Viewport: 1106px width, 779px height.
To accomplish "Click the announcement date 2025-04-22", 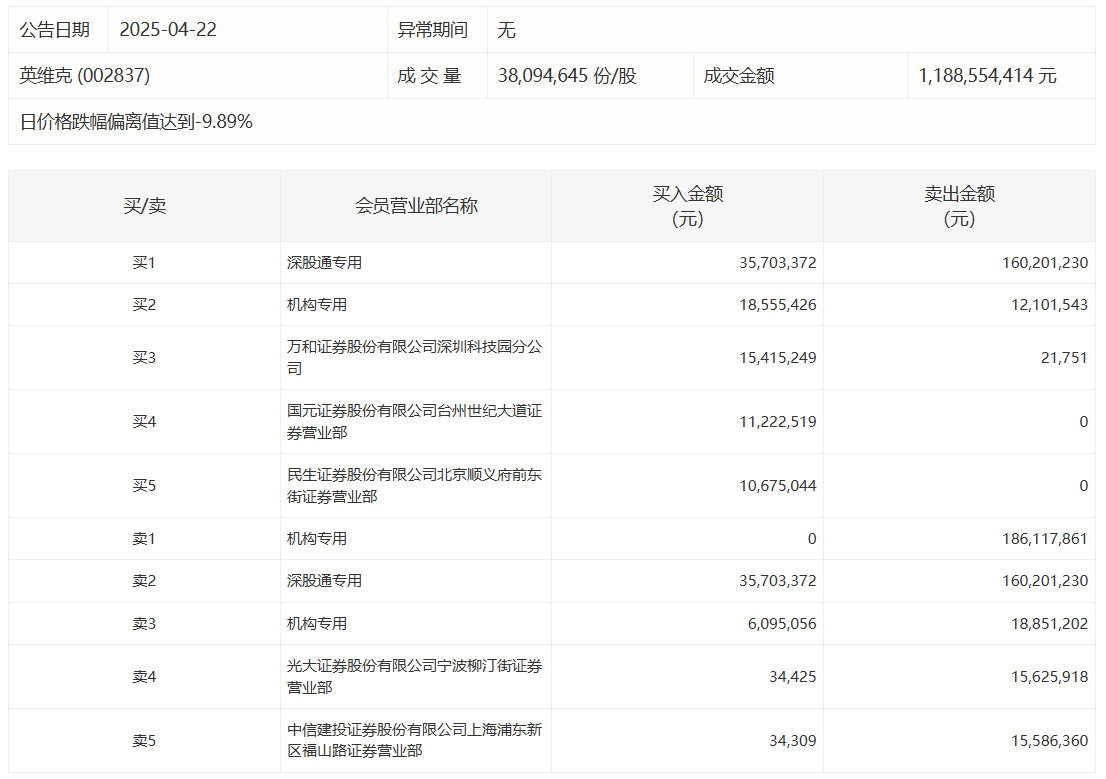I will click(x=168, y=30).
